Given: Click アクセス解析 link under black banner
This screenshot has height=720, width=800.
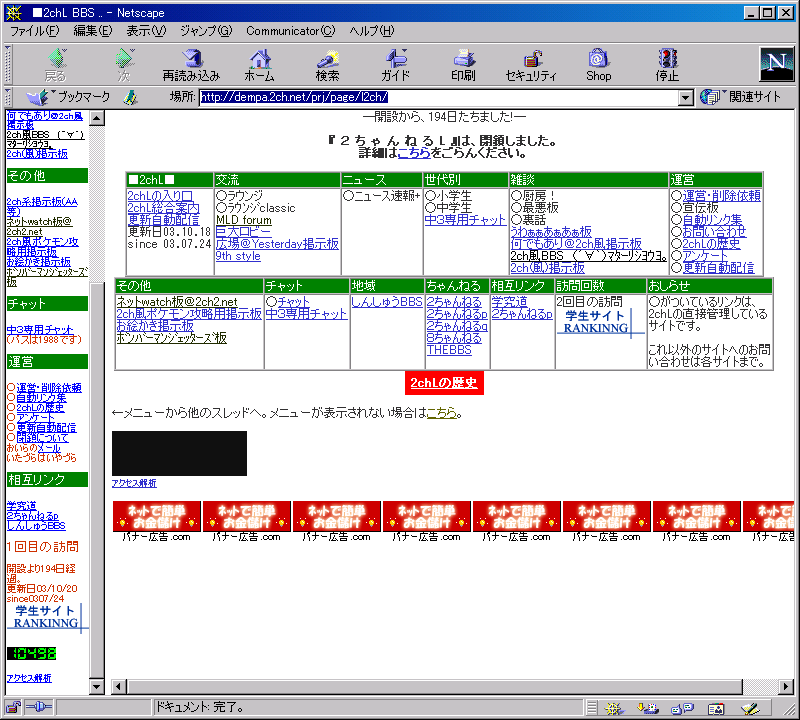Looking at the screenshot, I should tap(134, 483).
